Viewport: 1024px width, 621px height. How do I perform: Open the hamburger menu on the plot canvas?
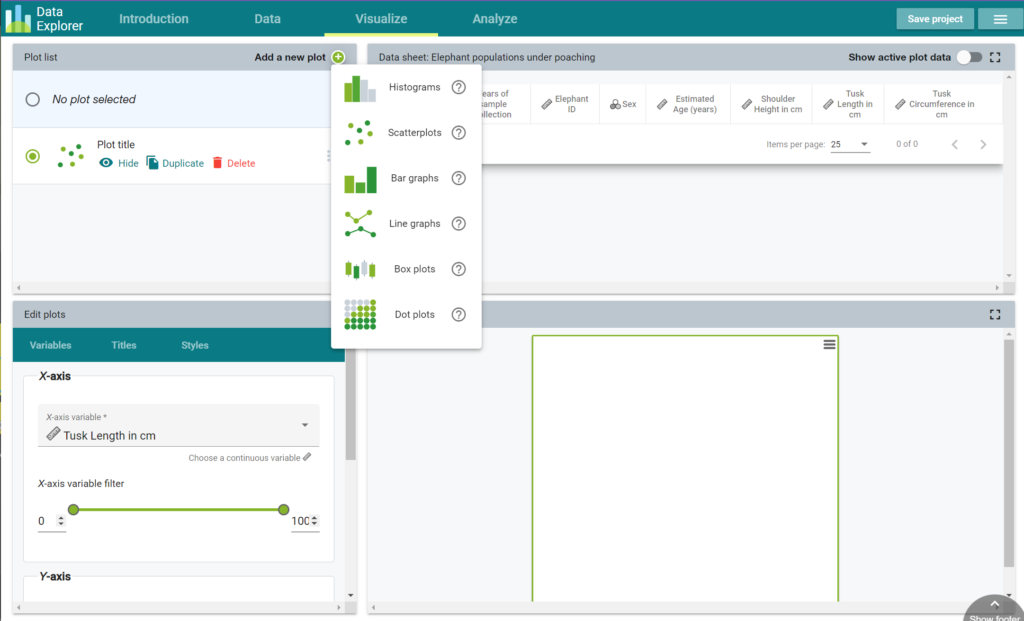coord(828,344)
